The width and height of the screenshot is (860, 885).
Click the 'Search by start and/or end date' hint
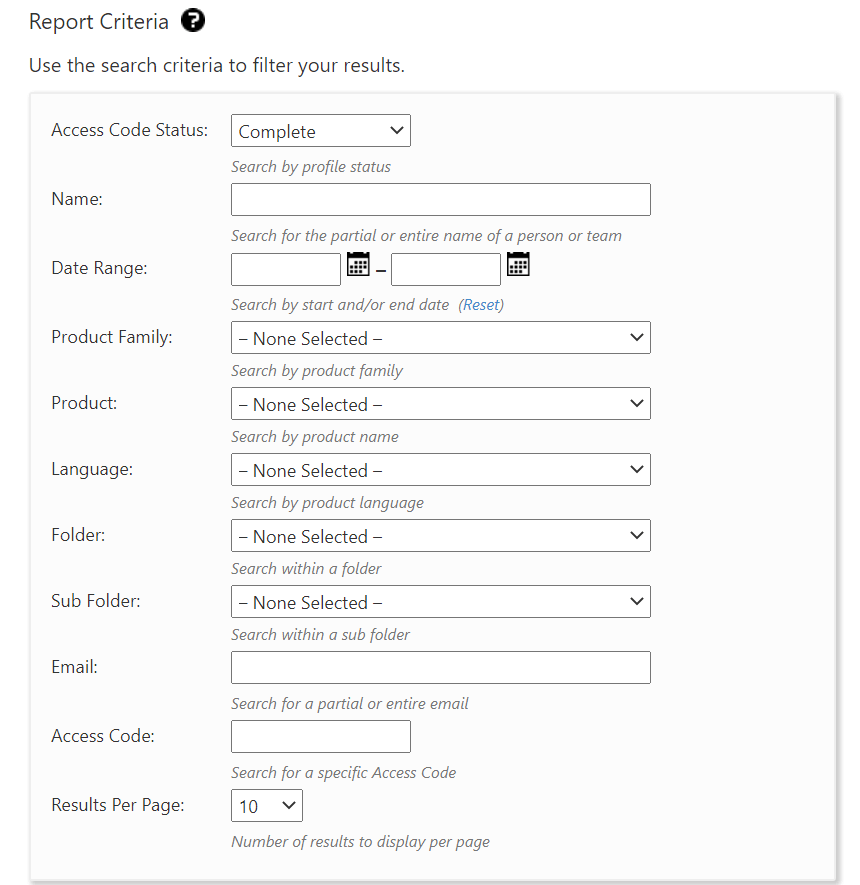pyautogui.click(x=340, y=305)
